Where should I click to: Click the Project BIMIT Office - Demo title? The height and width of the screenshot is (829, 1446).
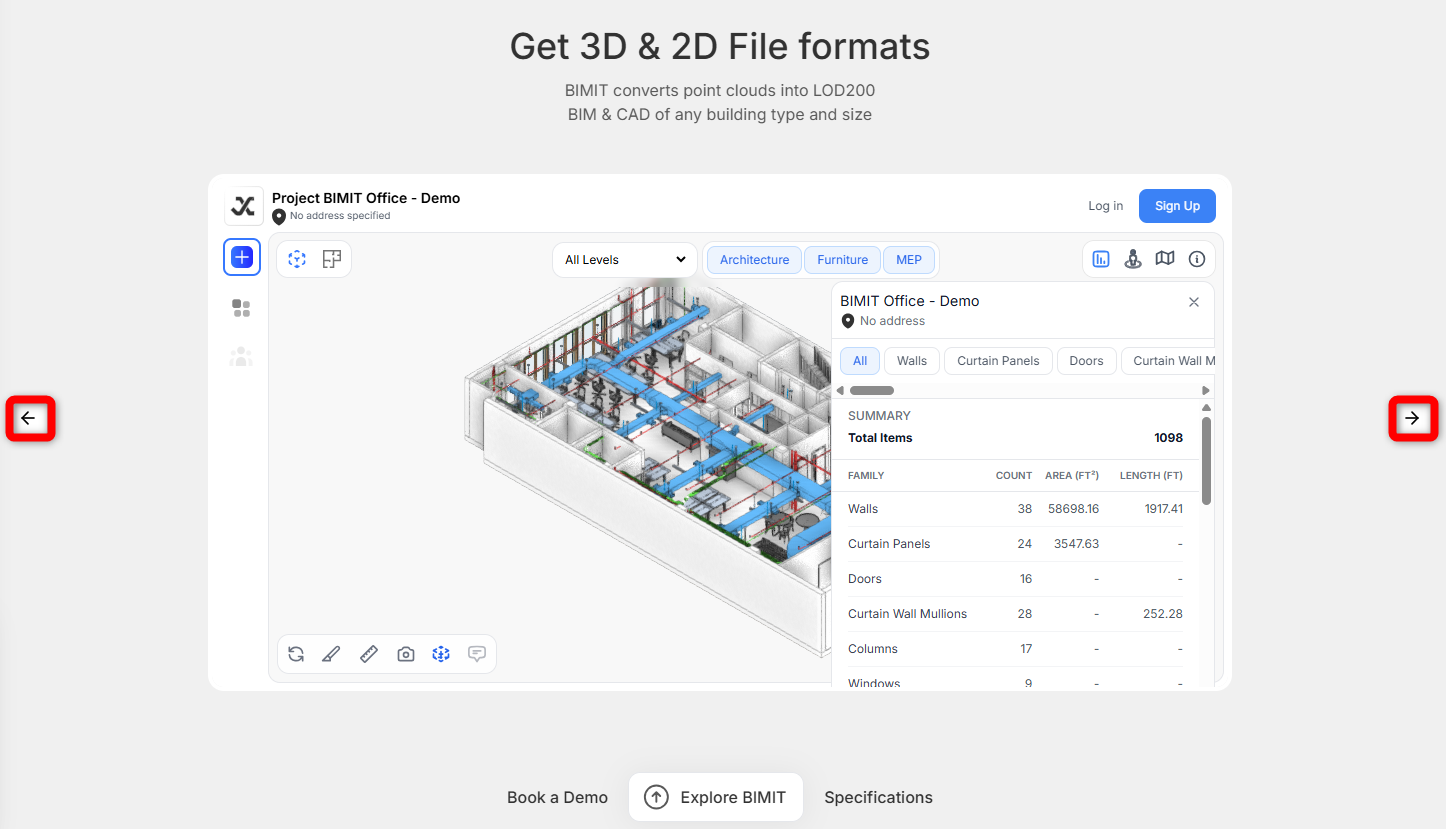[x=366, y=198]
